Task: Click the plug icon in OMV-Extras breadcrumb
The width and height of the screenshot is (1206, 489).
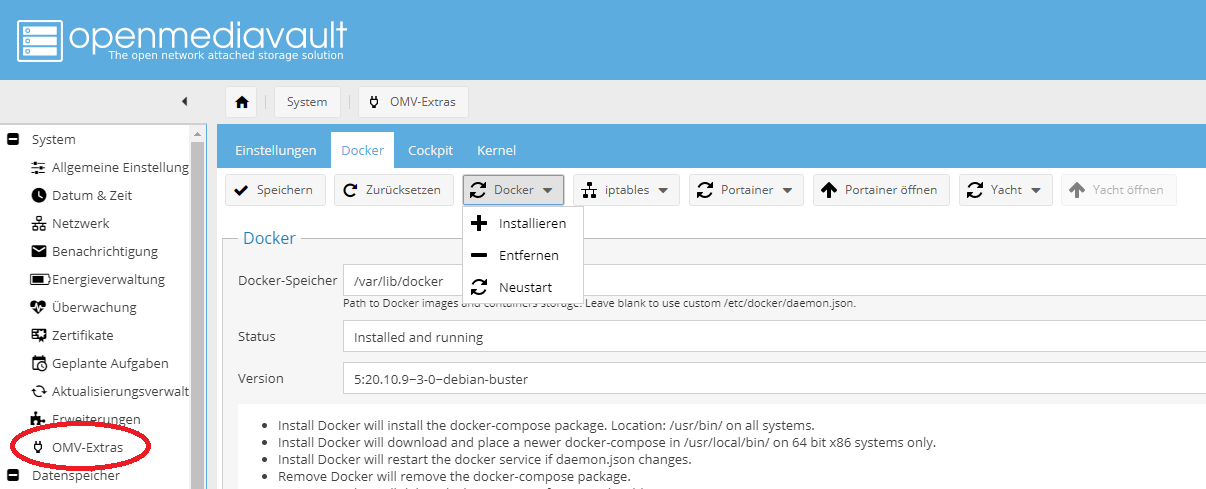Action: click(x=374, y=102)
